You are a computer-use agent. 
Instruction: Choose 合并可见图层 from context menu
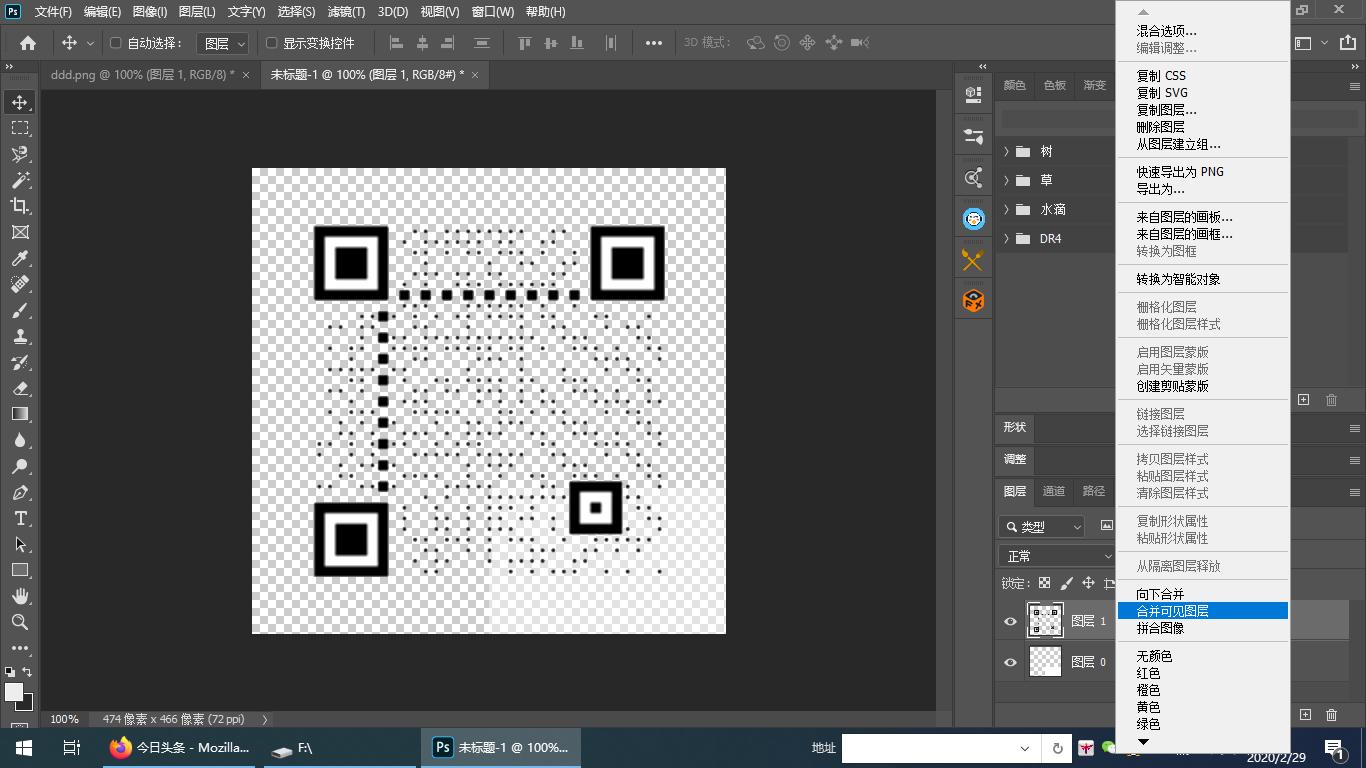coord(1172,611)
